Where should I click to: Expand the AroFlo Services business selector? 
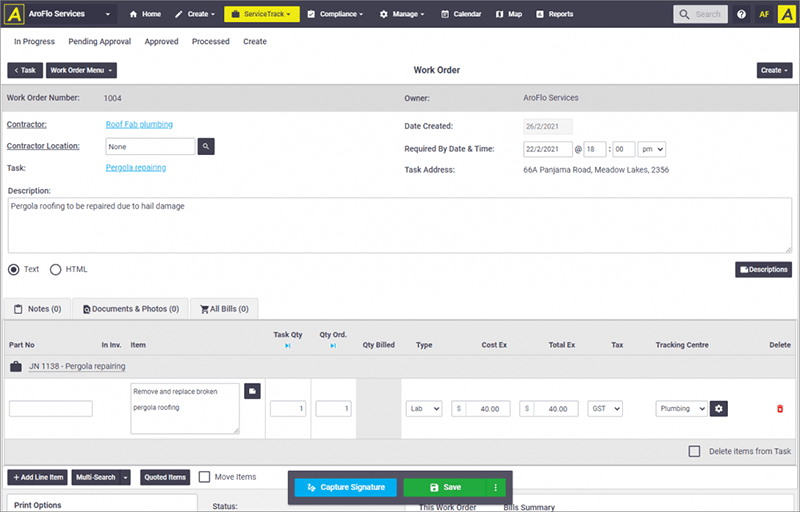[x=108, y=14]
